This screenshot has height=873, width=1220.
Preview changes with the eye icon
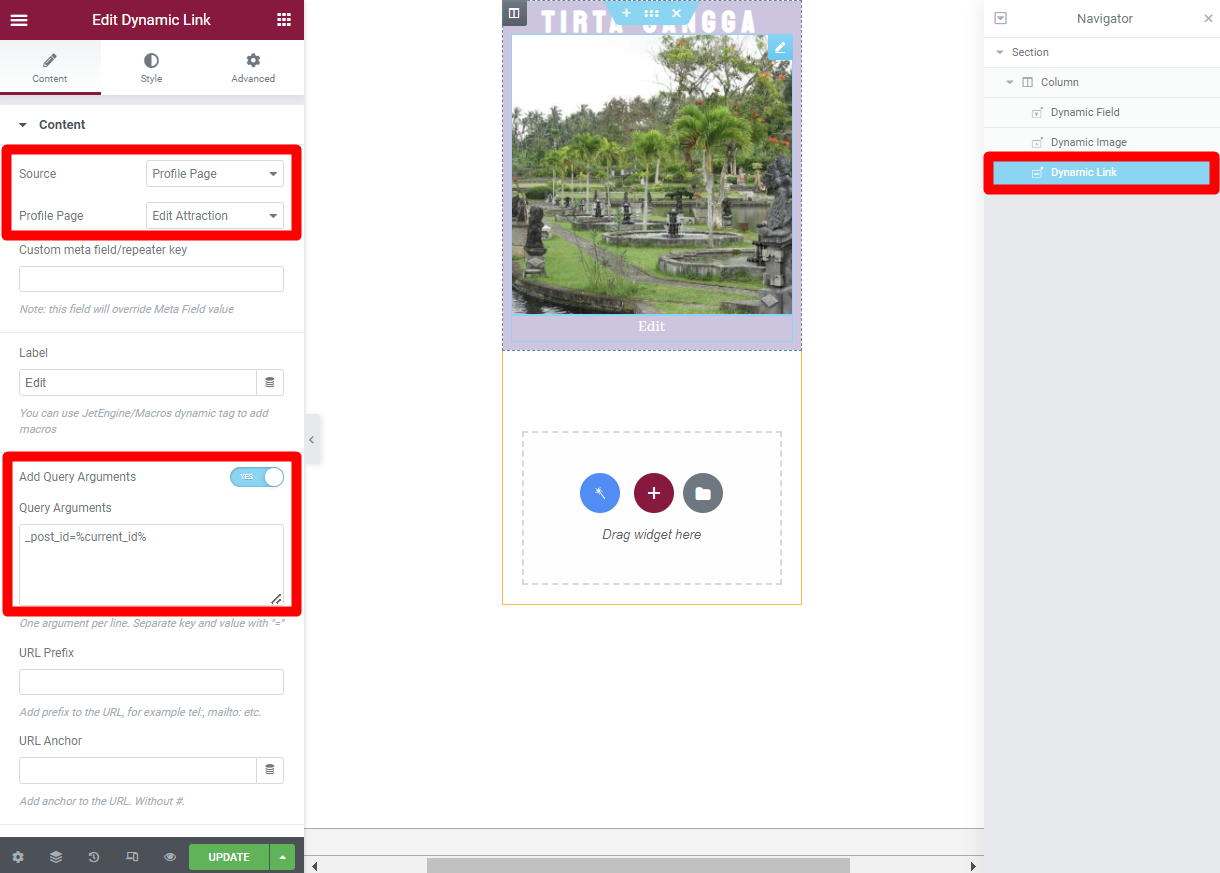click(170, 857)
